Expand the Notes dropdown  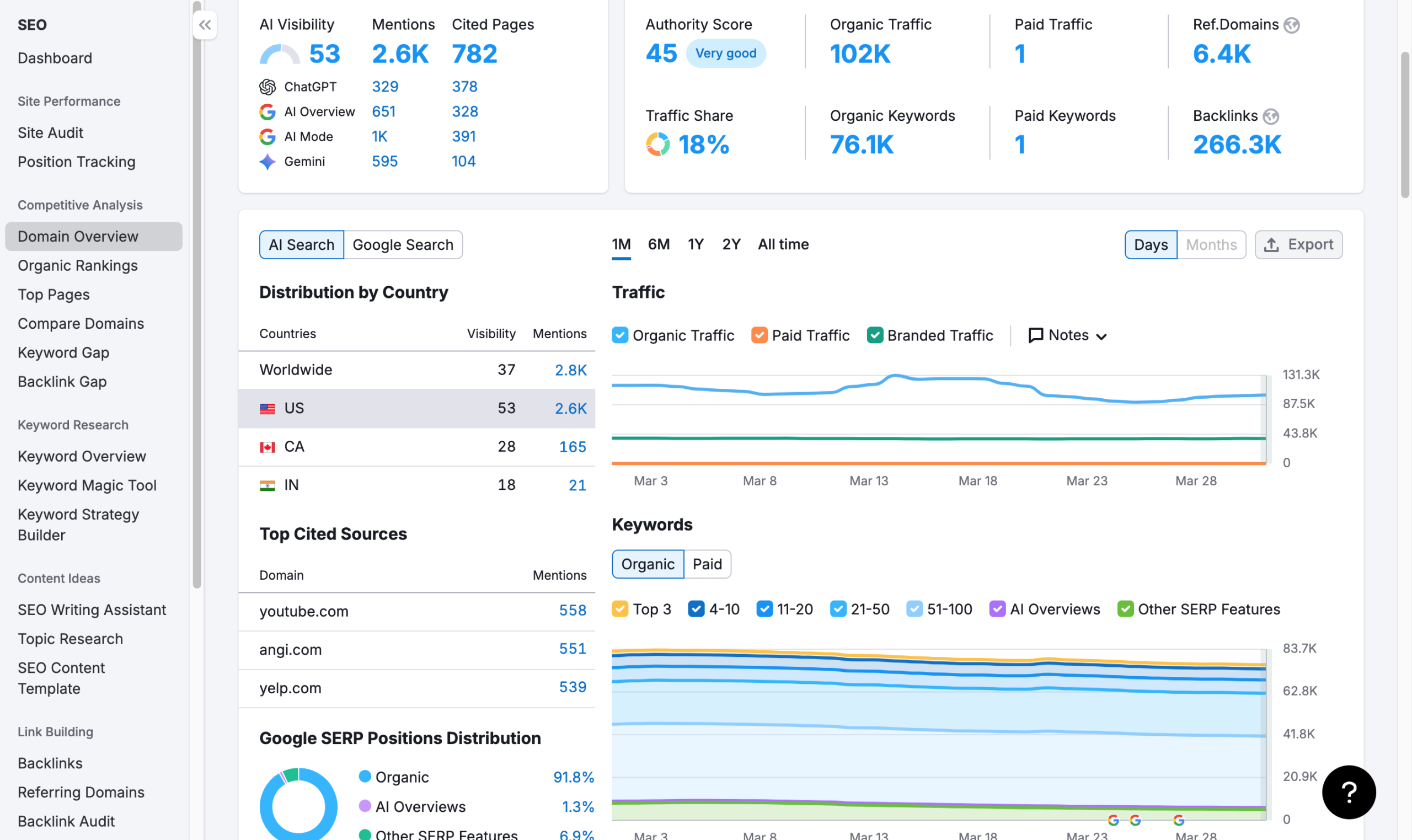click(x=1067, y=335)
